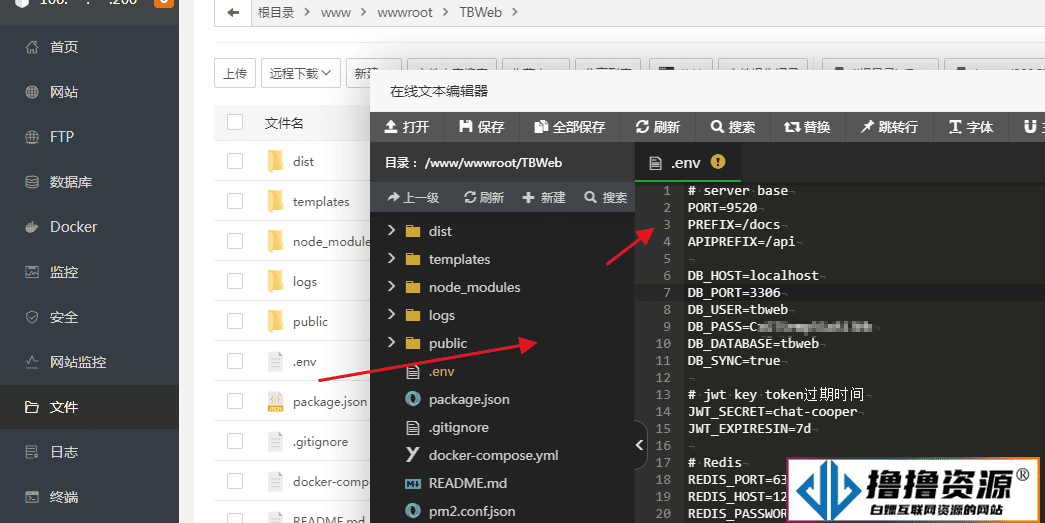Navigate to wwwroot in breadcrumb
Viewport: 1045px width, 523px height.
(405, 12)
